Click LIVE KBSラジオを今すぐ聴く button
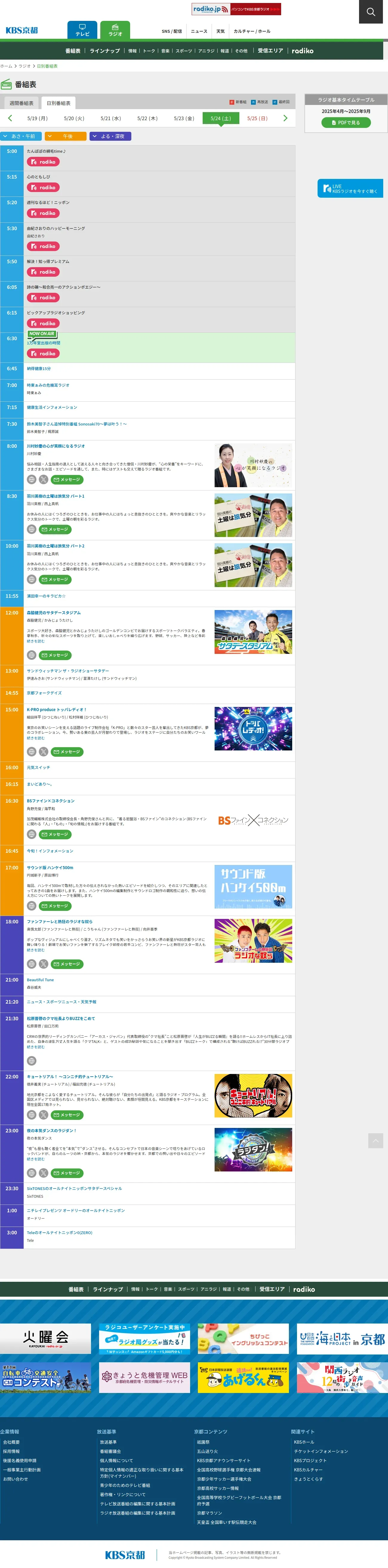 (x=350, y=189)
